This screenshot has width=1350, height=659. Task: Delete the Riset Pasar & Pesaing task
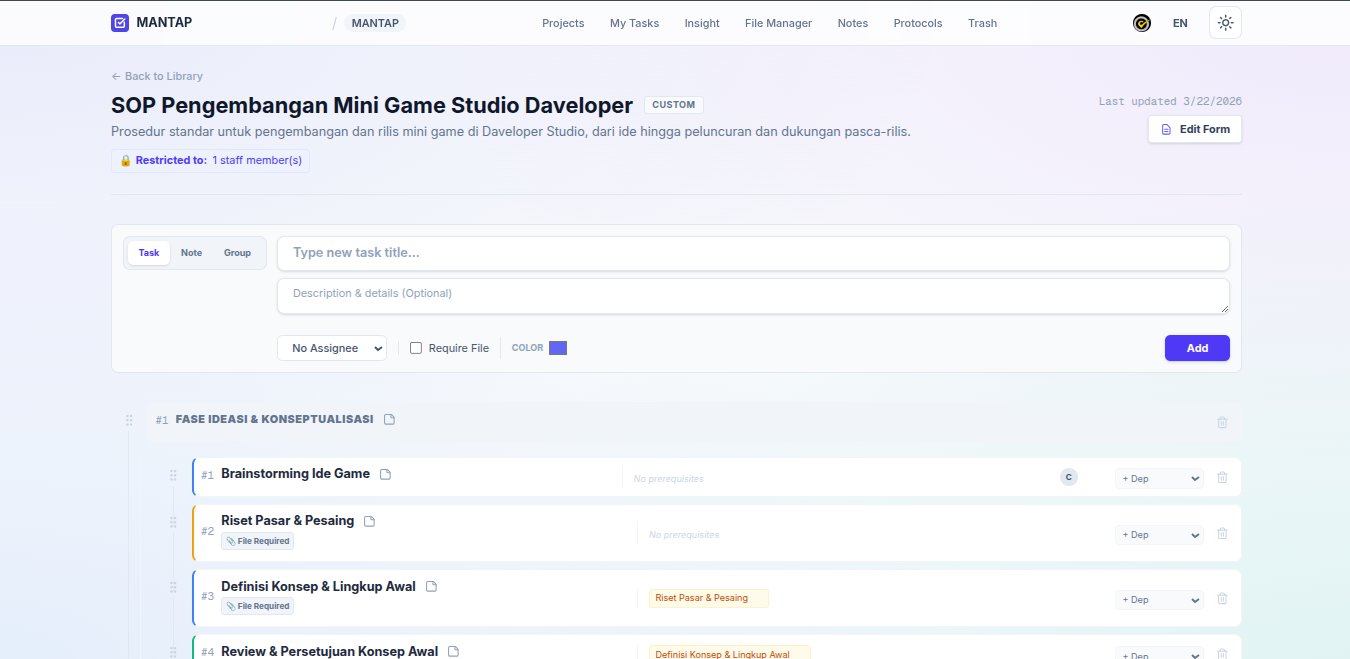[x=1222, y=534]
